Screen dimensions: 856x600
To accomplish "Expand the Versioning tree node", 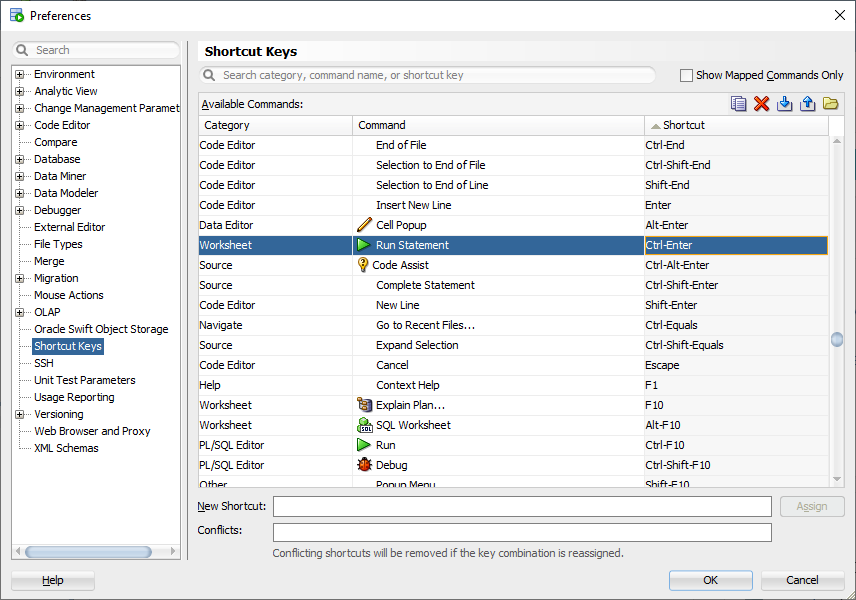I will (19, 414).
